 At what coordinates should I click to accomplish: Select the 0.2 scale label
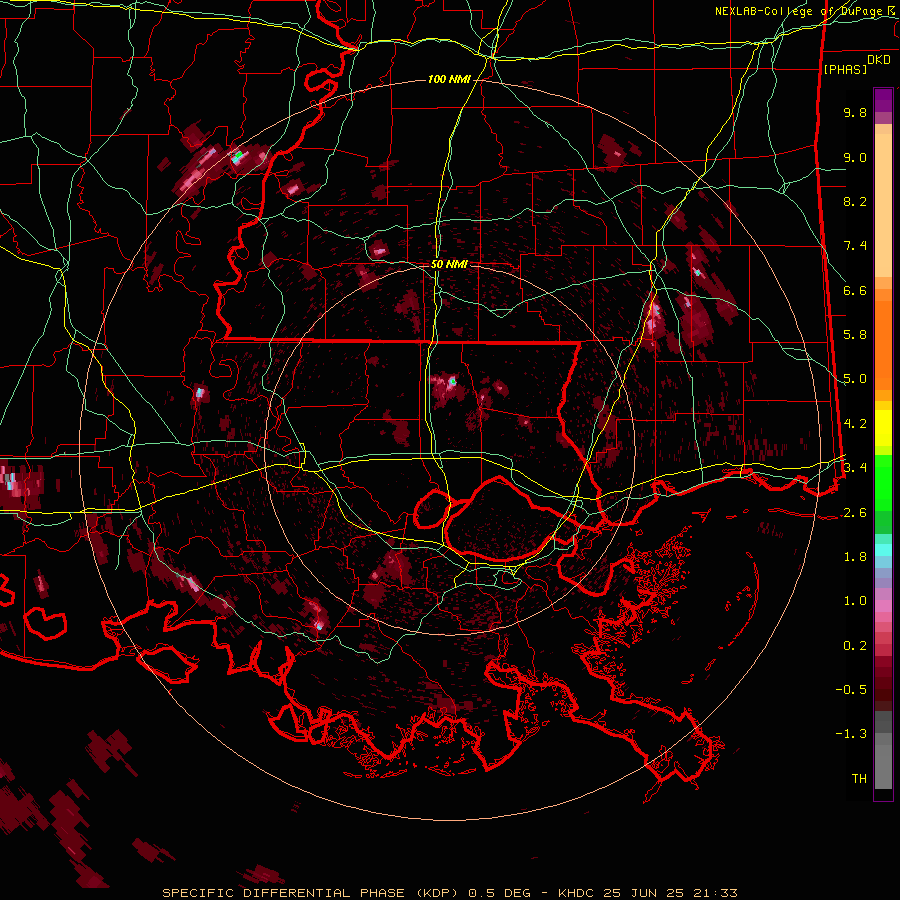tap(855, 646)
